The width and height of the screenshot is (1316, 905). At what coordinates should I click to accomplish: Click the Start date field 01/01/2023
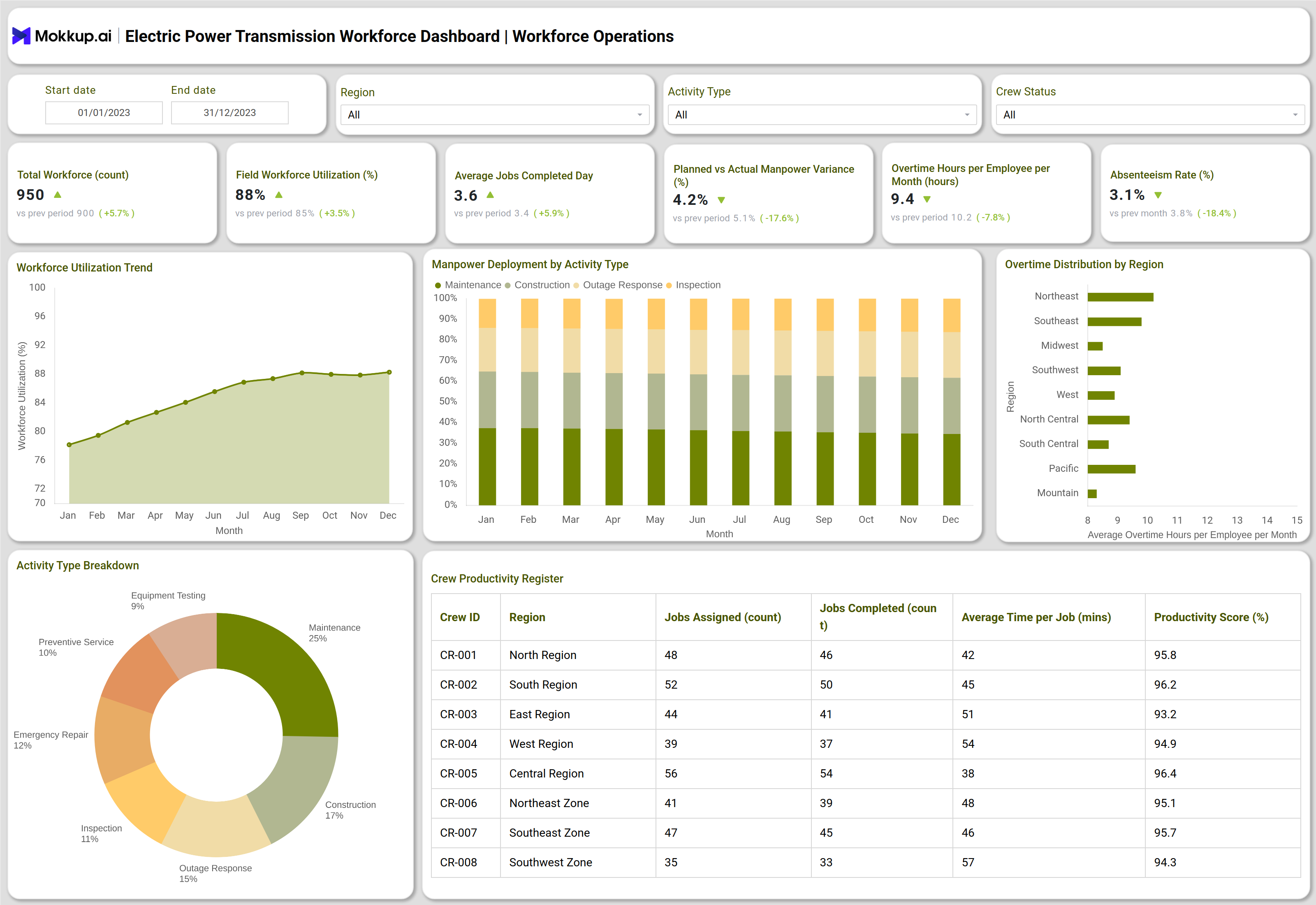104,112
